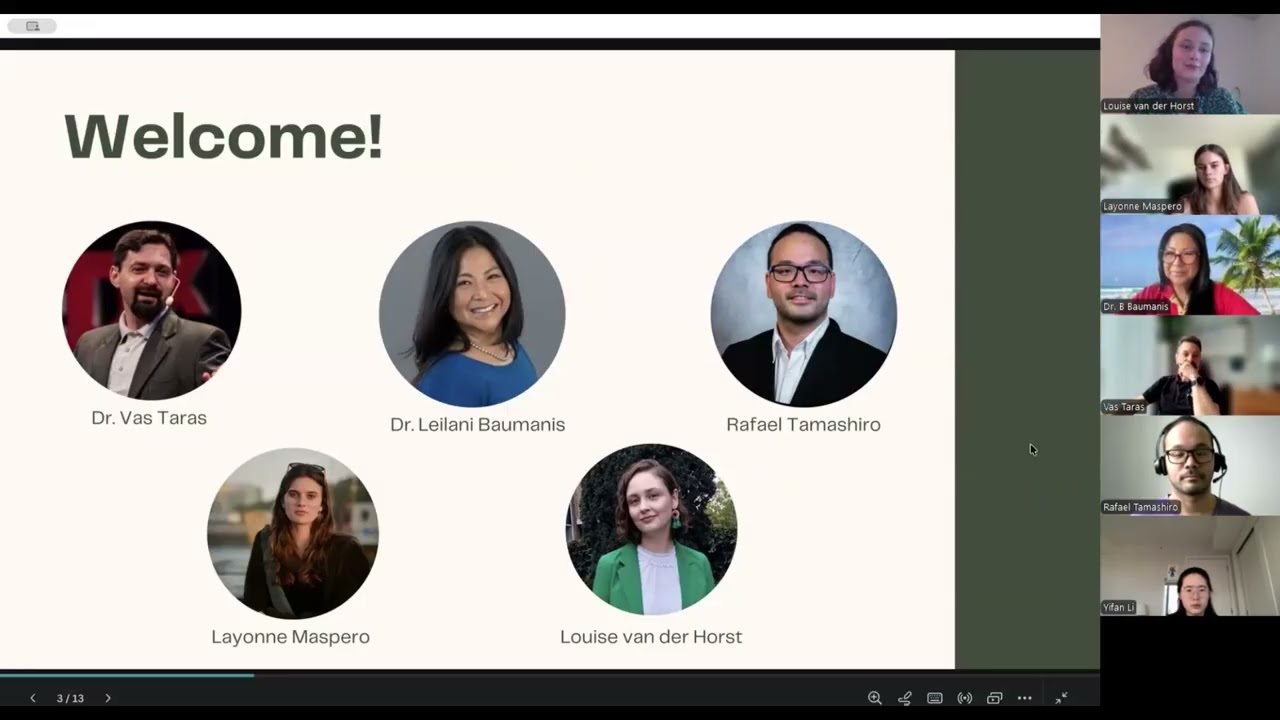This screenshot has height=720, width=1280.
Task: Exit fullscreen presentation mode
Action: pos(1061,698)
